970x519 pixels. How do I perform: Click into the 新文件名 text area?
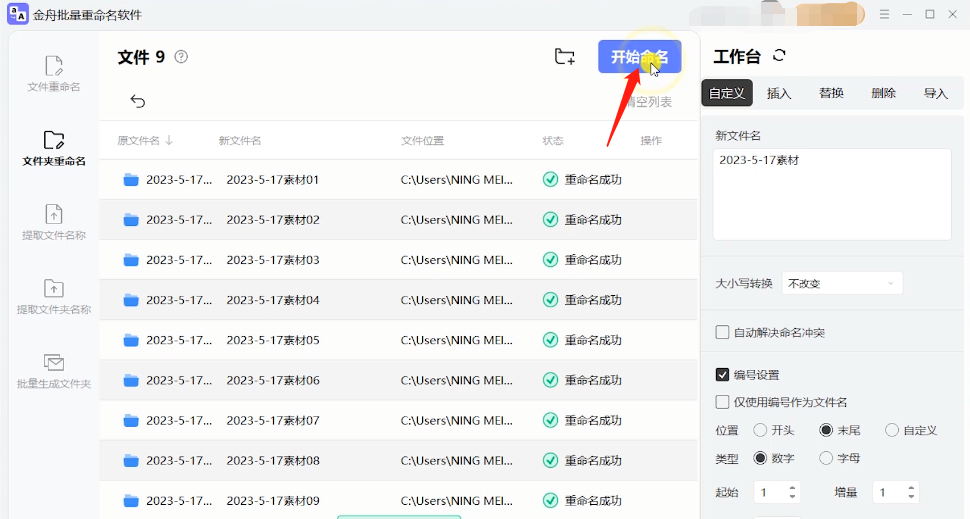pos(832,194)
